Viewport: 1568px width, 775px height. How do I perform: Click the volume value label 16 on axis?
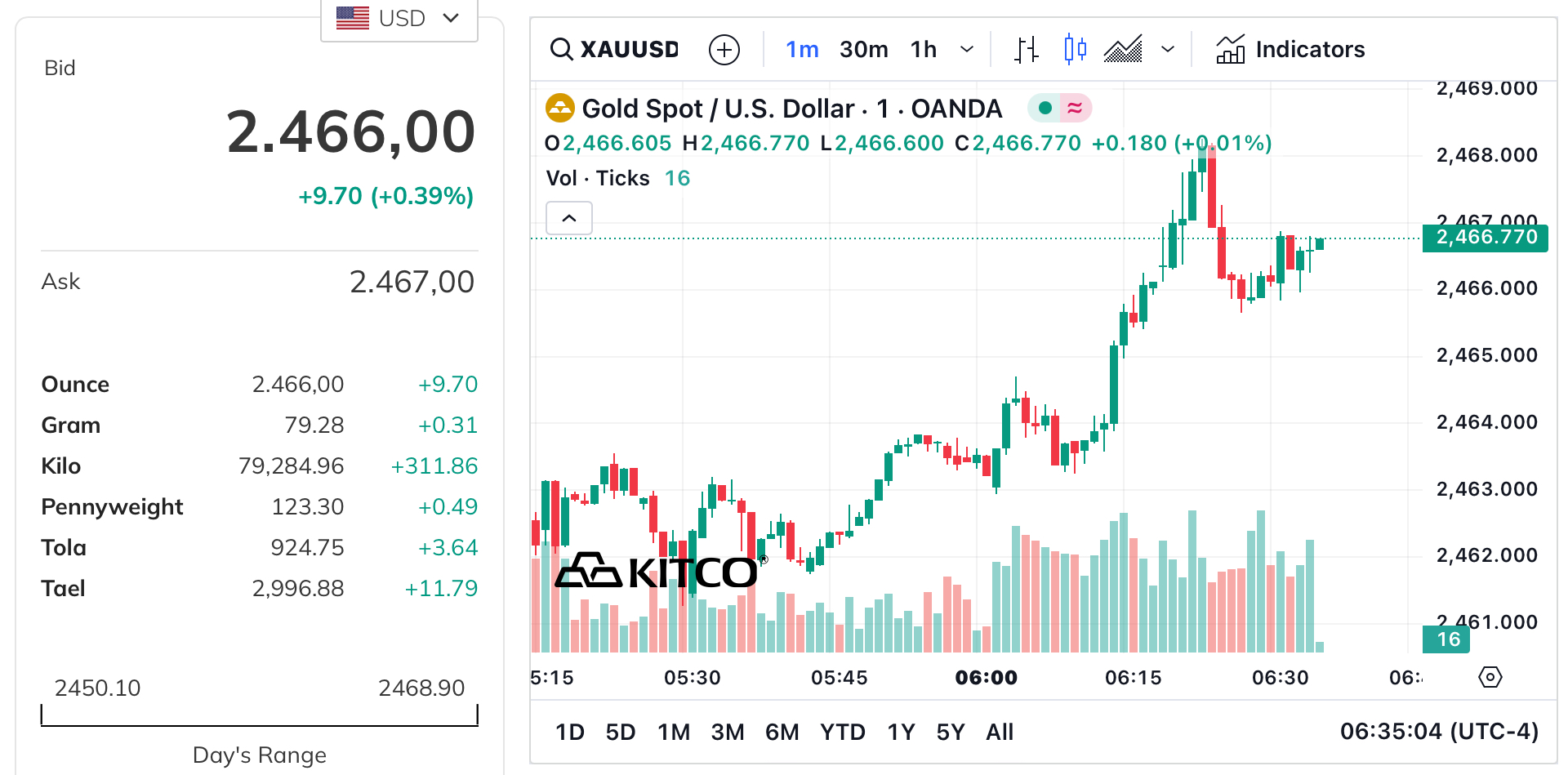pyautogui.click(x=1447, y=639)
